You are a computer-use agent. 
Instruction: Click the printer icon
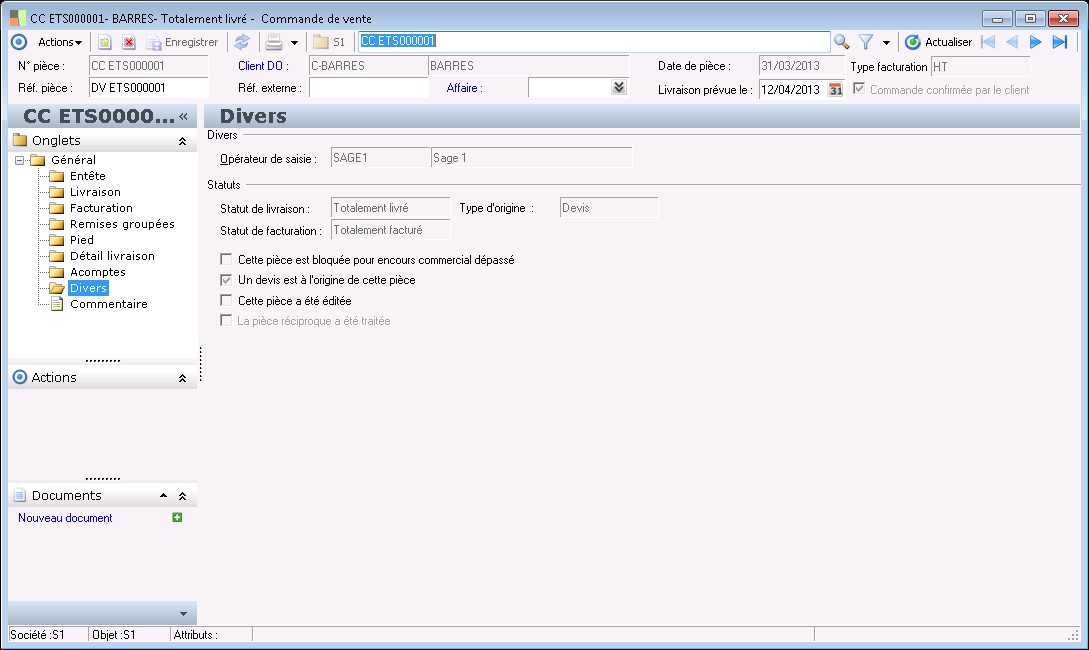(x=273, y=42)
